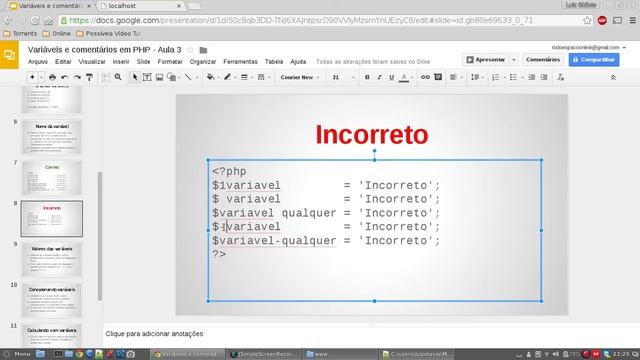Click the move to folder icon
This screenshot has width=640, height=360.
203,50
